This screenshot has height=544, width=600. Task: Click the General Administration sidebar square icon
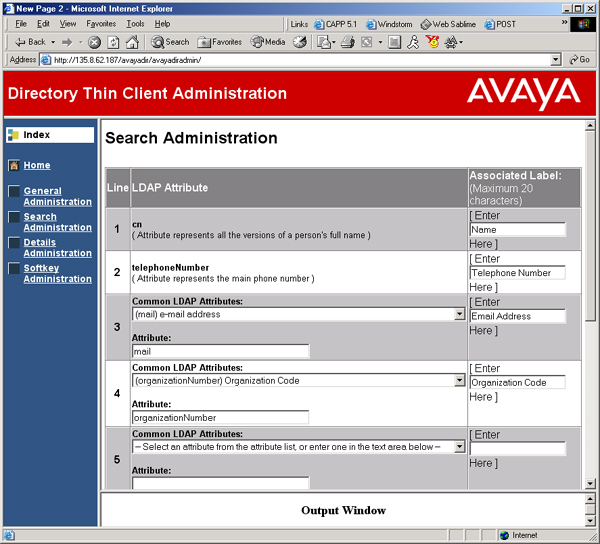point(14,191)
